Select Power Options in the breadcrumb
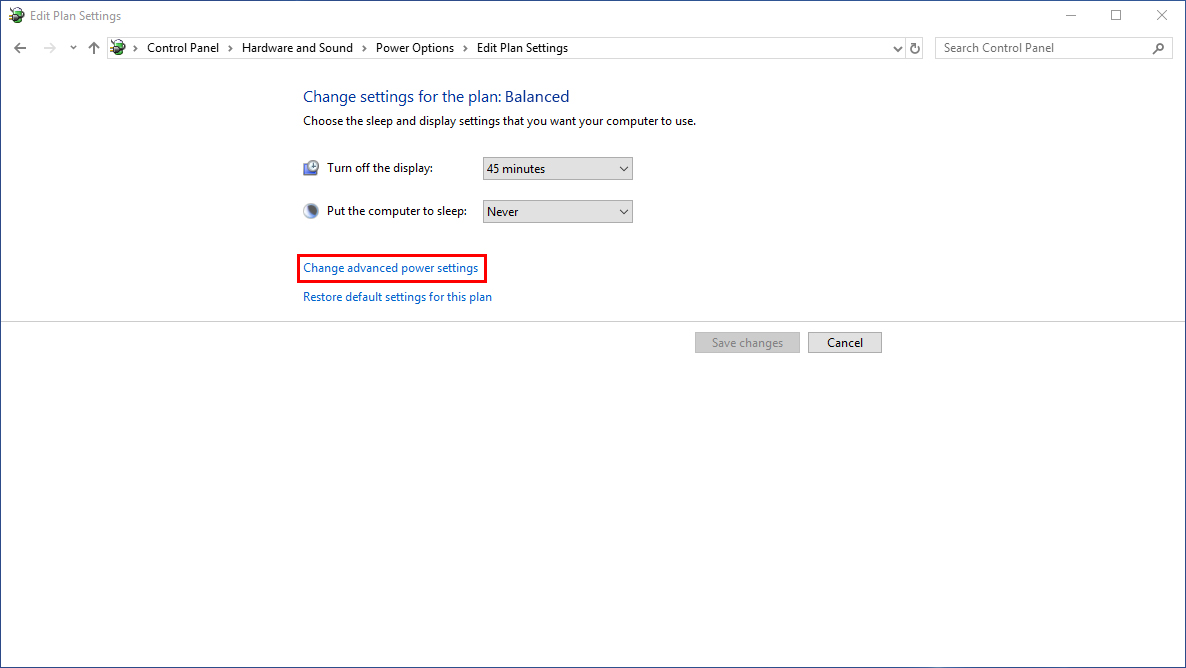This screenshot has width=1186, height=668. point(414,48)
